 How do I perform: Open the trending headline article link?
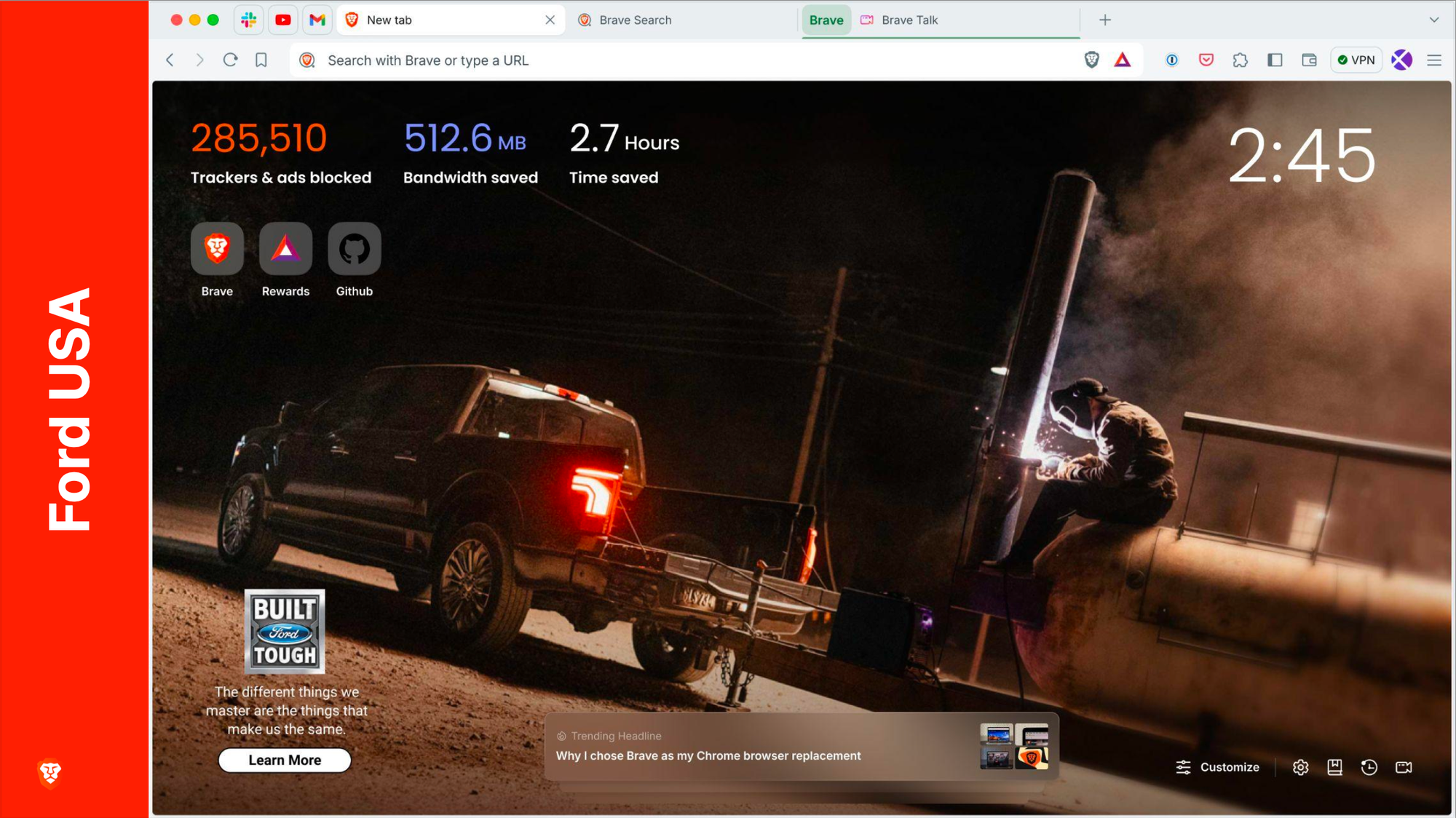[708, 755]
